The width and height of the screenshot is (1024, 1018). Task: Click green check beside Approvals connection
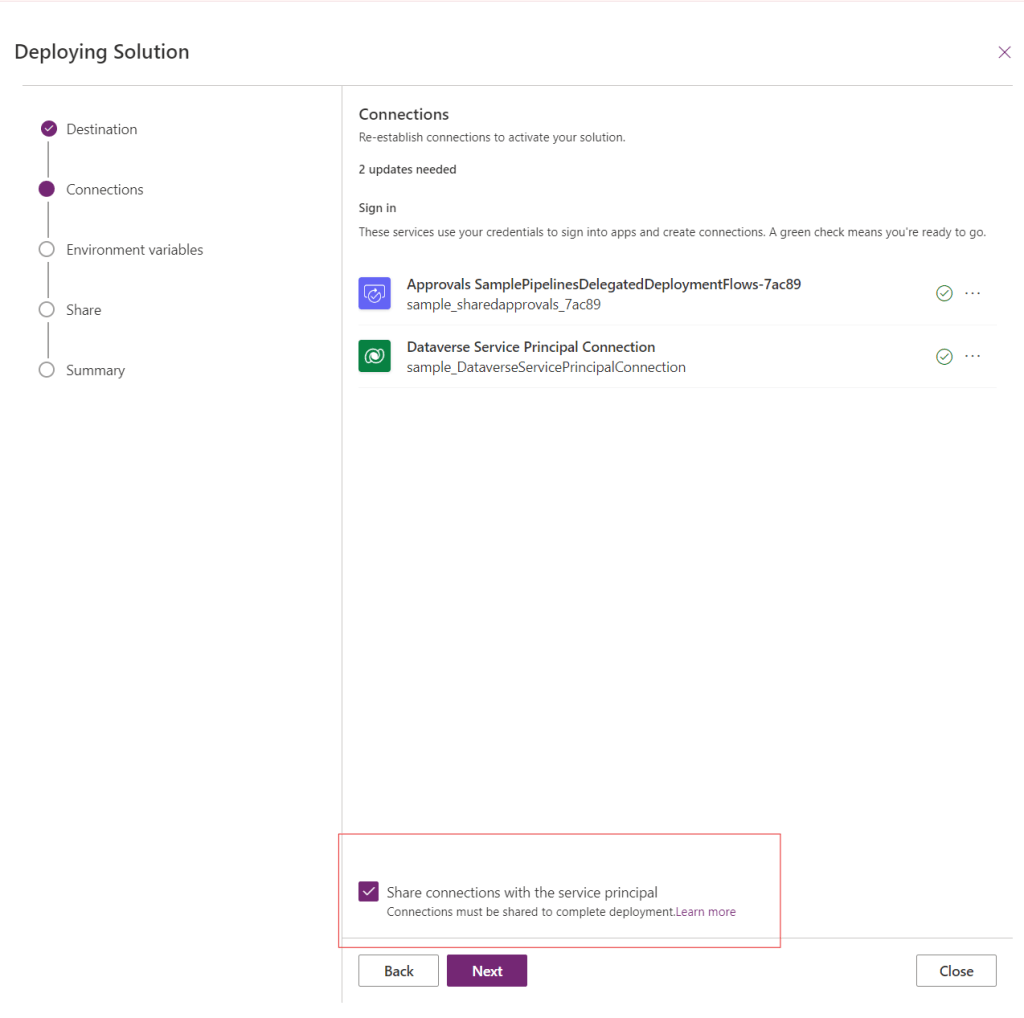944,294
